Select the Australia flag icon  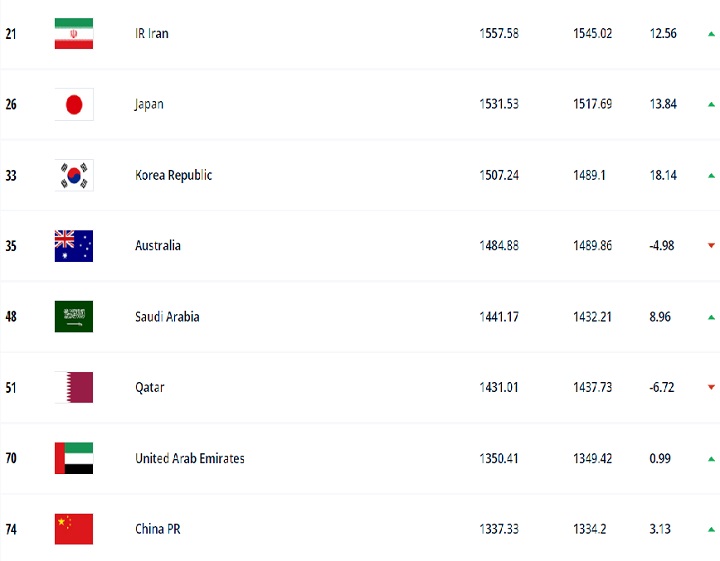coord(74,246)
